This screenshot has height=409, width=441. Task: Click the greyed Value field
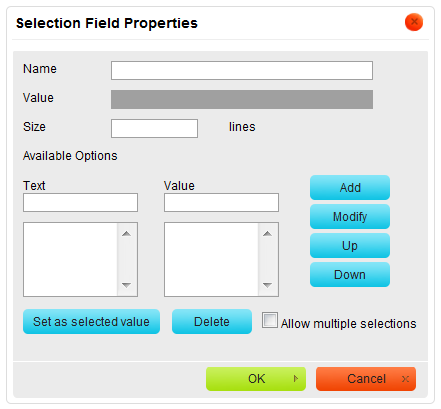tap(242, 99)
